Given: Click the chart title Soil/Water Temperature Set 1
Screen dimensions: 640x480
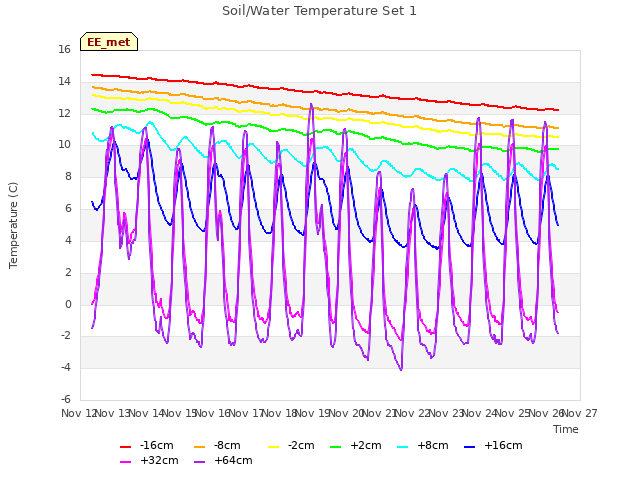Looking at the screenshot, I should click(319, 11).
